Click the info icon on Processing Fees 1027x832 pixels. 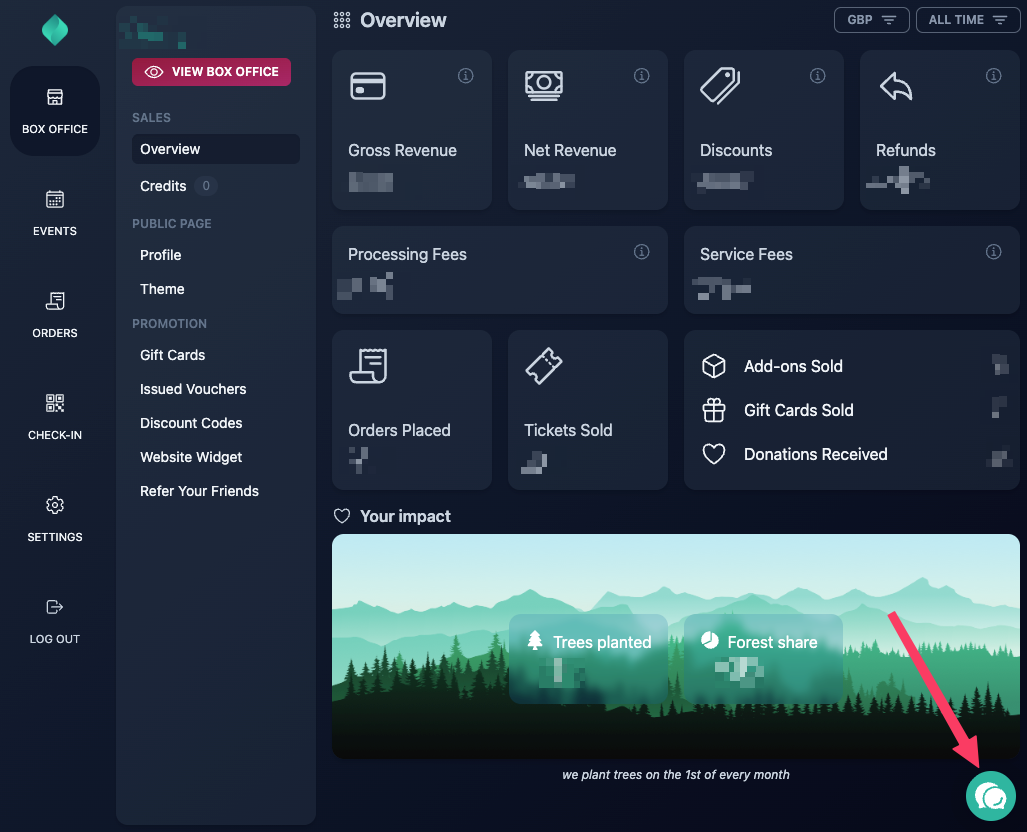(642, 252)
